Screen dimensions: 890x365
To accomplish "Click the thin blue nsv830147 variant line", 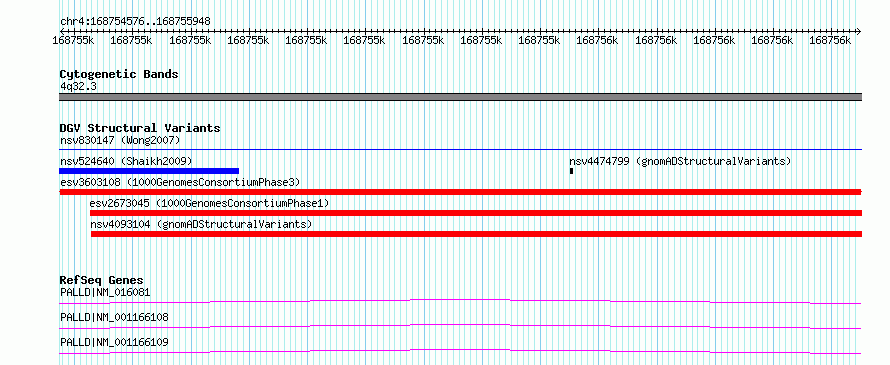I will pyautogui.click(x=460, y=150).
